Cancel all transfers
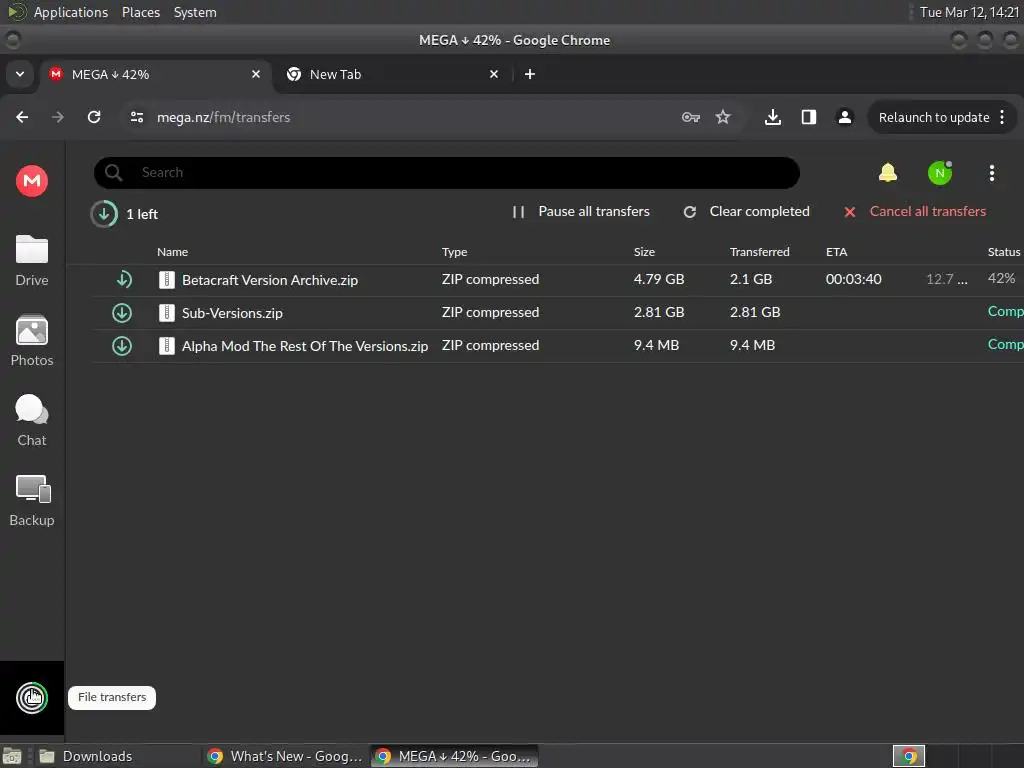Image resolution: width=1024 pixels, height=768 pixels. 914,212
